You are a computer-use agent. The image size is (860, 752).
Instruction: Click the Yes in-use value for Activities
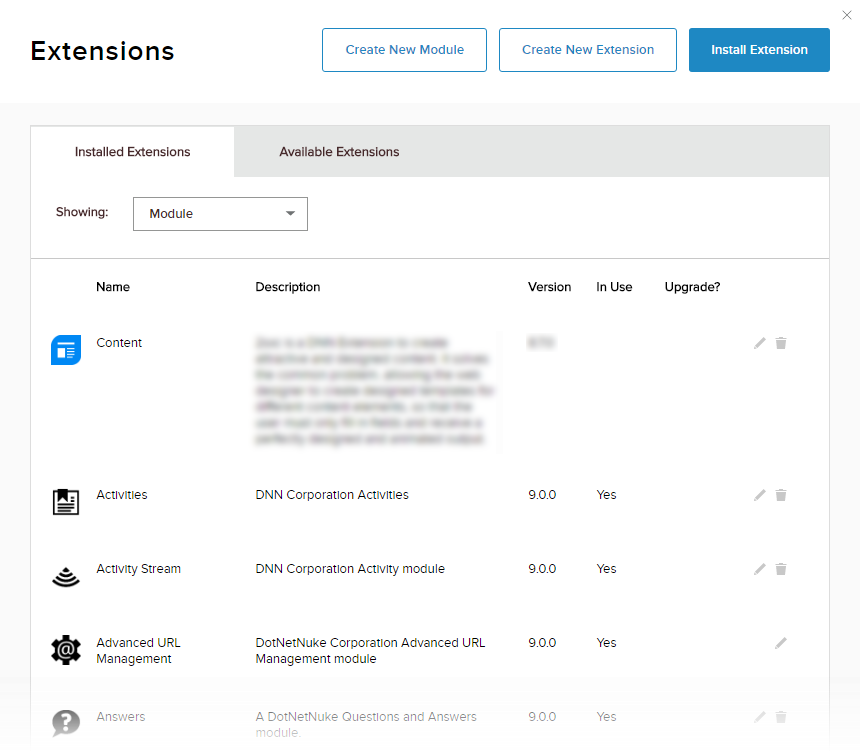[606, 495]
